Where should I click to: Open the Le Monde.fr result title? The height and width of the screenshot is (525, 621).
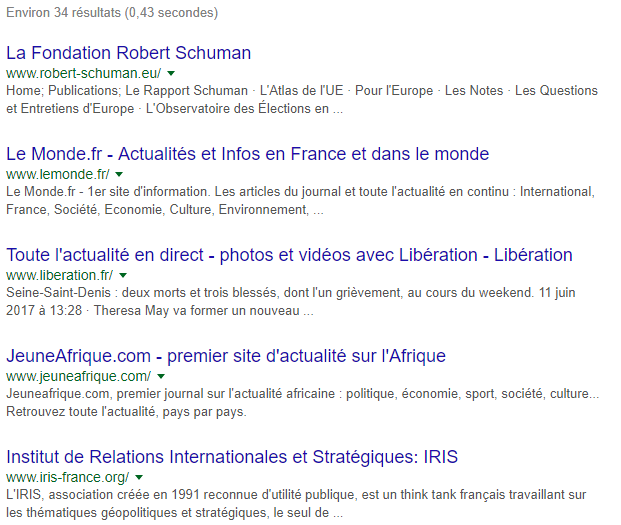tap(247, 154)
